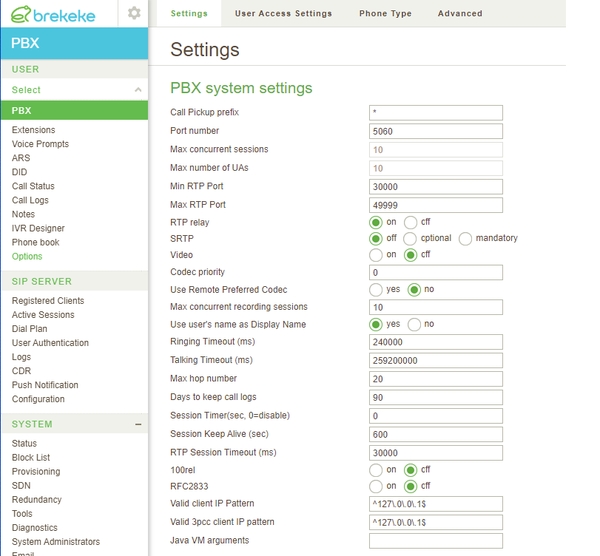
Task: Collapse the SYSTEM section with minus icon
Action: (x=138, y=424)
